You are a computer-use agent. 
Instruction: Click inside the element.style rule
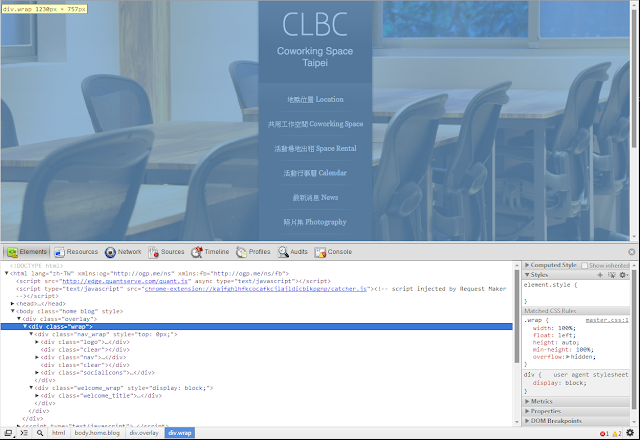pyautogui.click(x=576, y=293)
